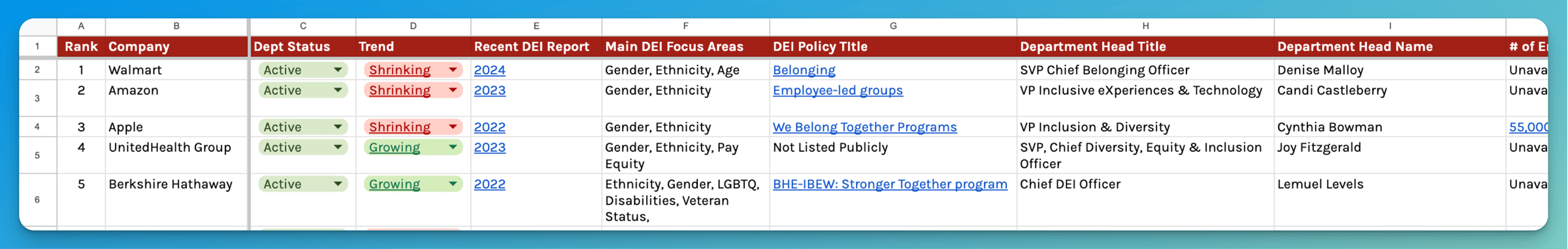Select row 3 header number
1568x249 pixels.
pyautogui.click(x=37, y=98)
